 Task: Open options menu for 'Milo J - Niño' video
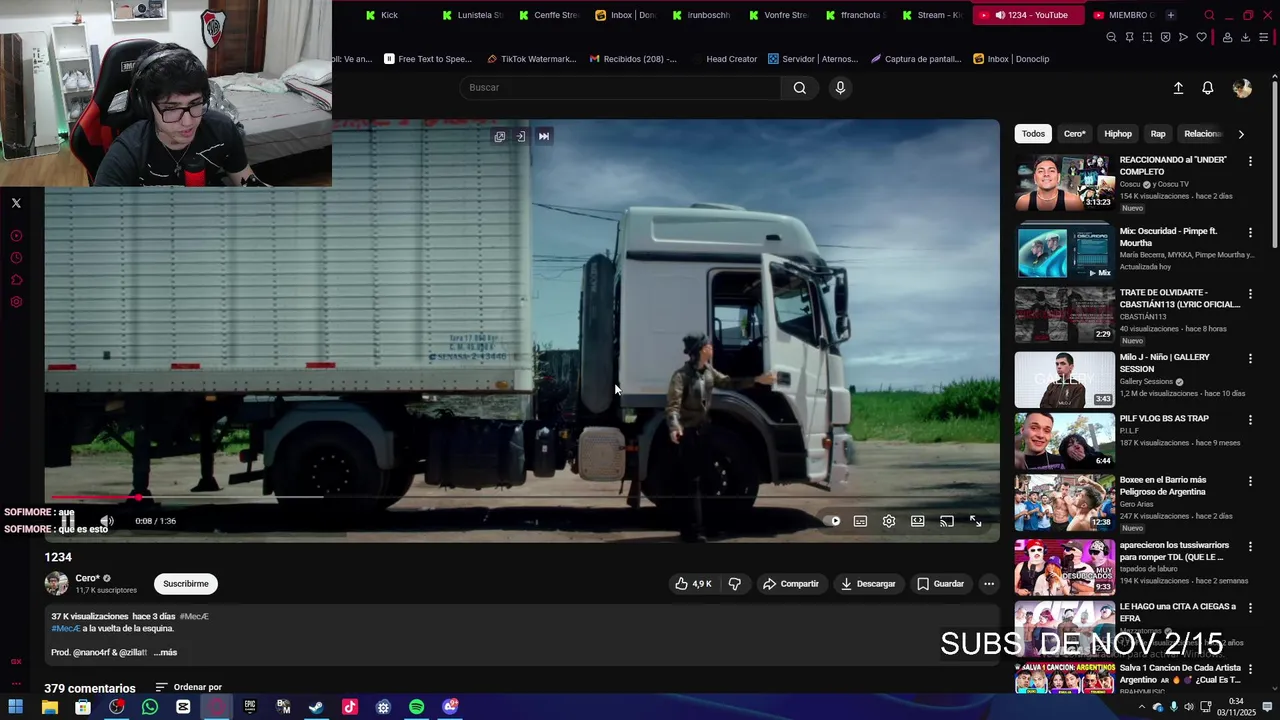1250,358
